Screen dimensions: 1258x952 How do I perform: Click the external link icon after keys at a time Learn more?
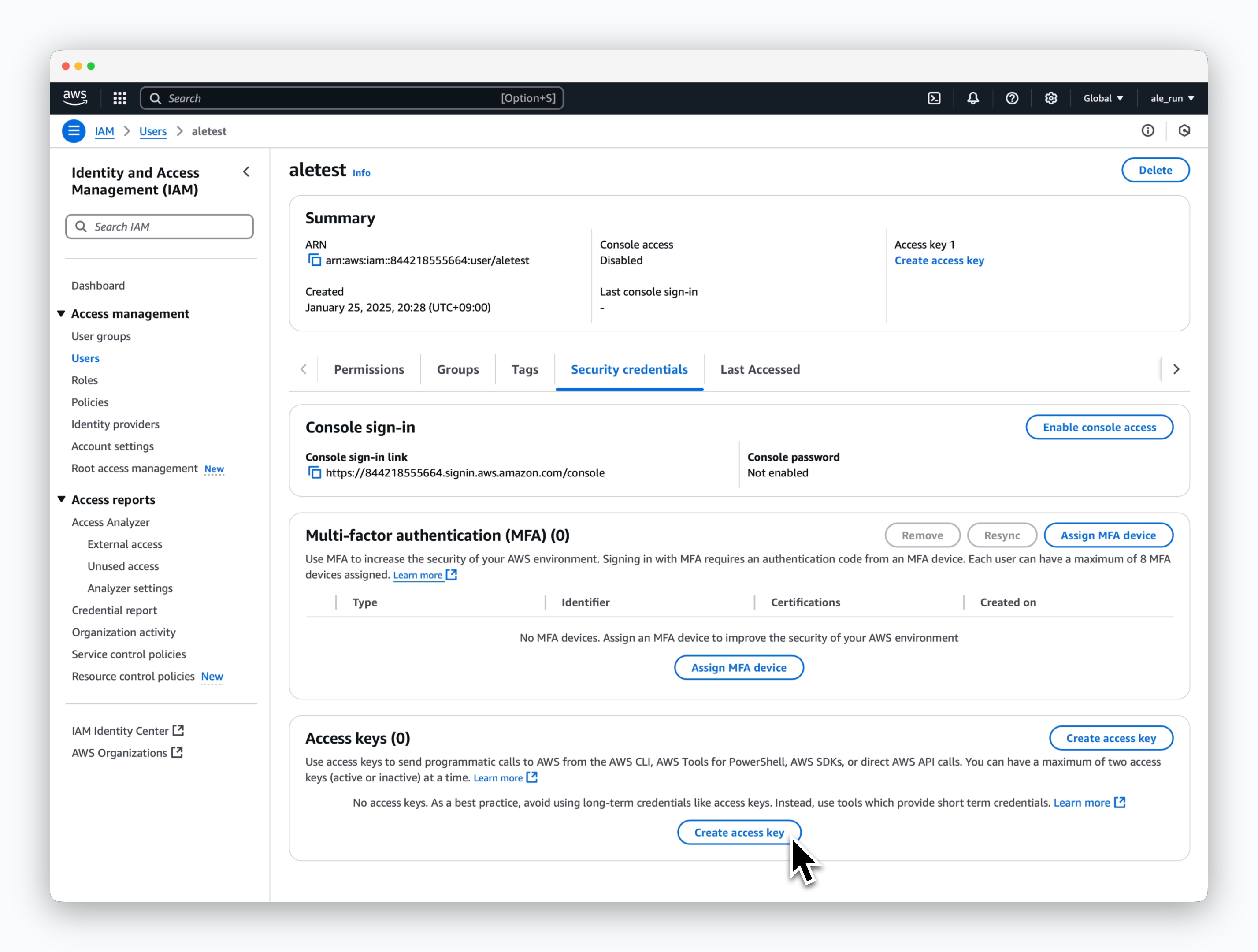pos(532,777)
